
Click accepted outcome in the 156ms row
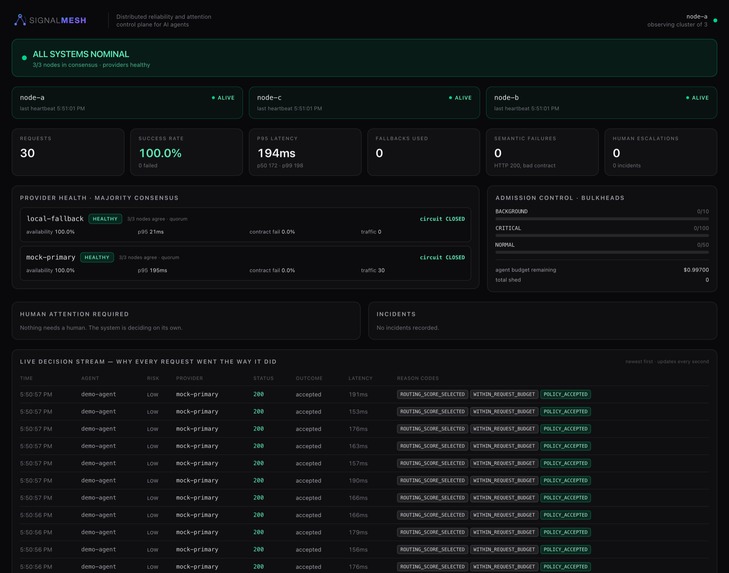click(x=308, y=549)
